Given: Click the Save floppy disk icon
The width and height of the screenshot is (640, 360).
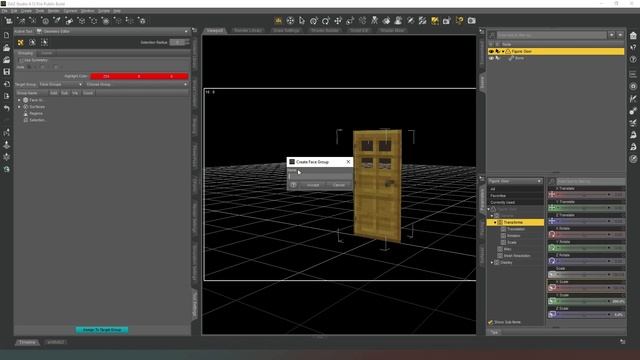Looking at the screenshot, I should tap(7, 72).
